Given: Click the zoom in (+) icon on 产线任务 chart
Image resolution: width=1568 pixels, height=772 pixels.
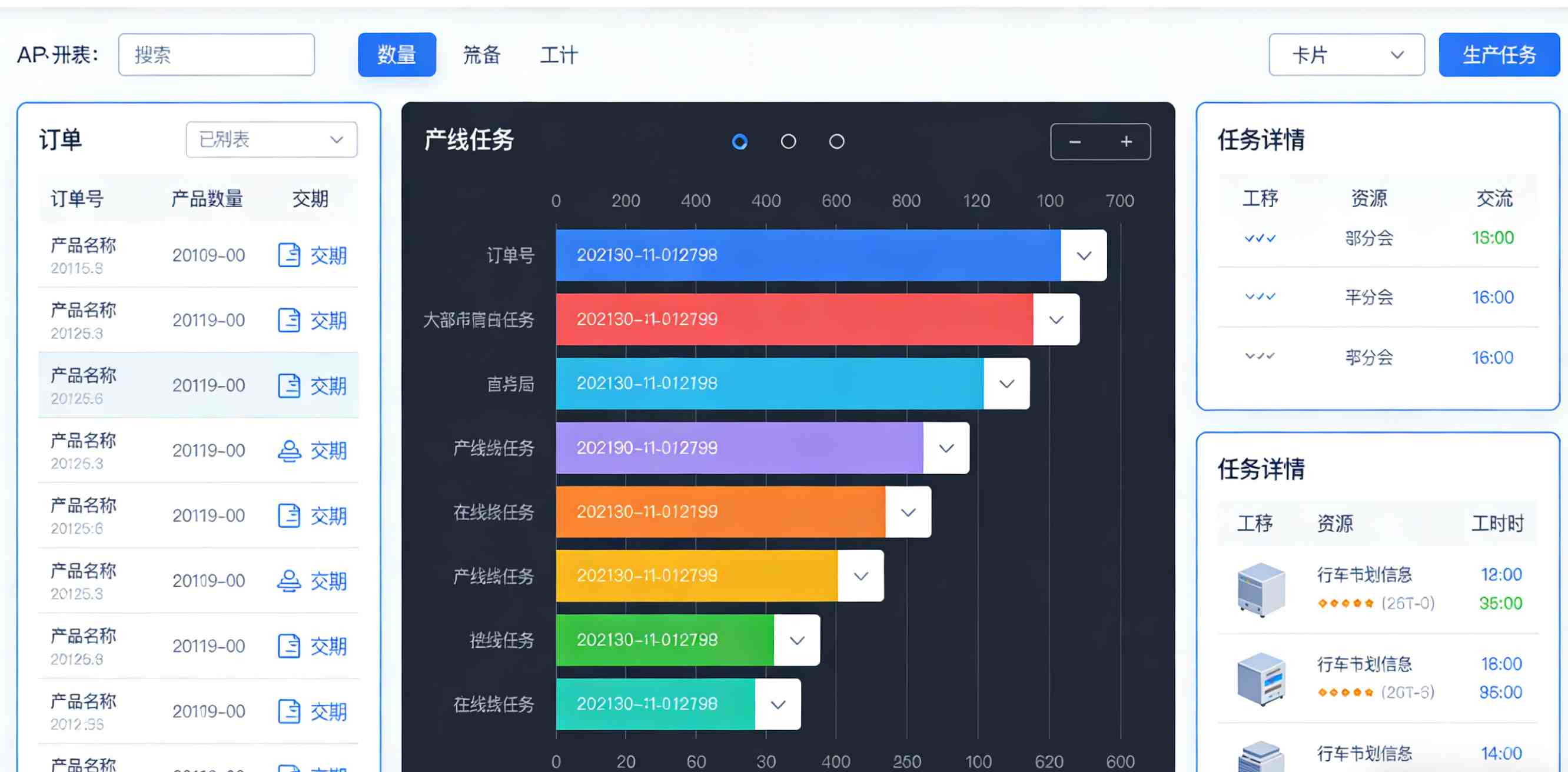Looking at the screenshot, I should 1126,141.
